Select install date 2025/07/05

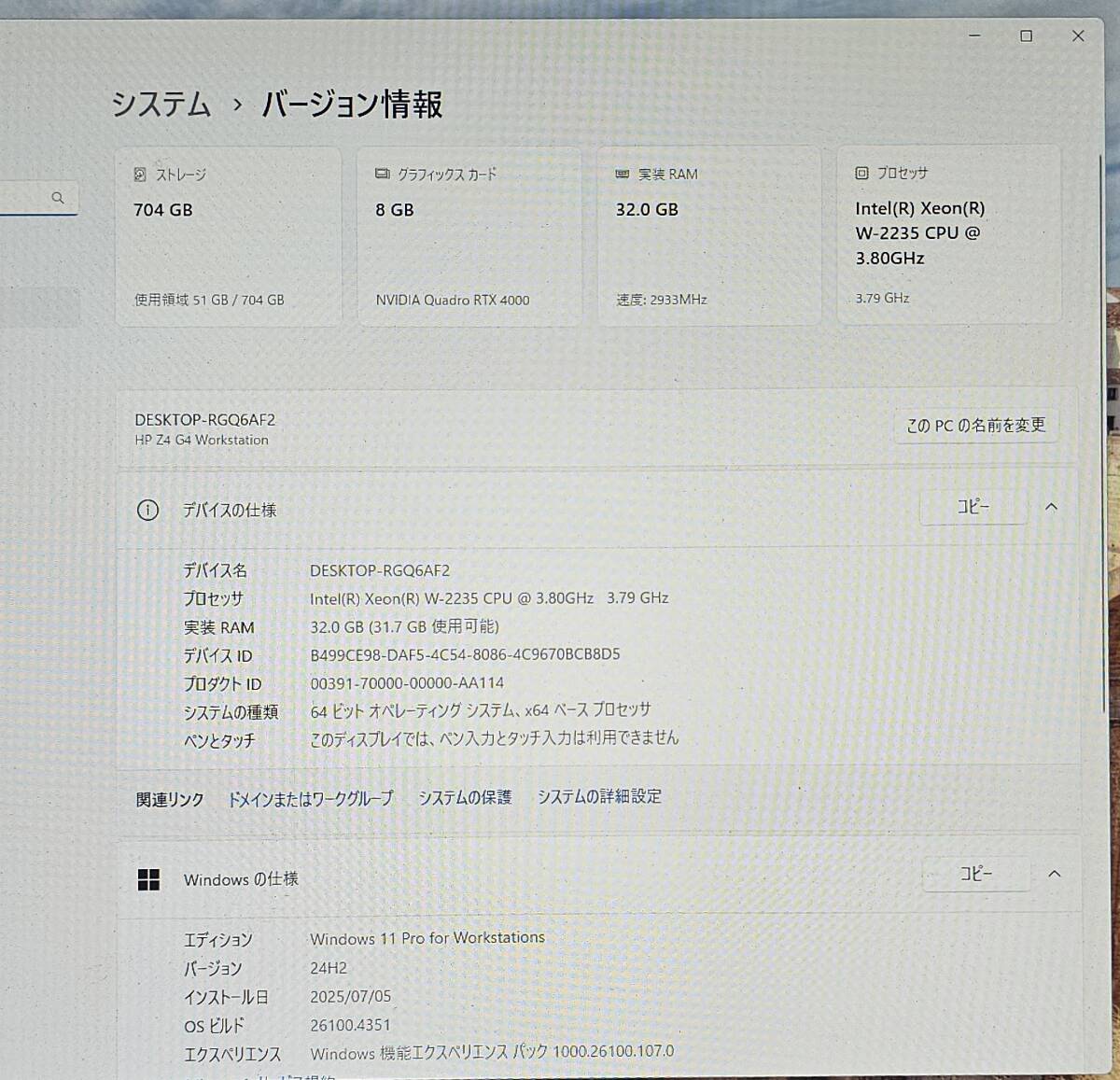[x=351, y=997]
